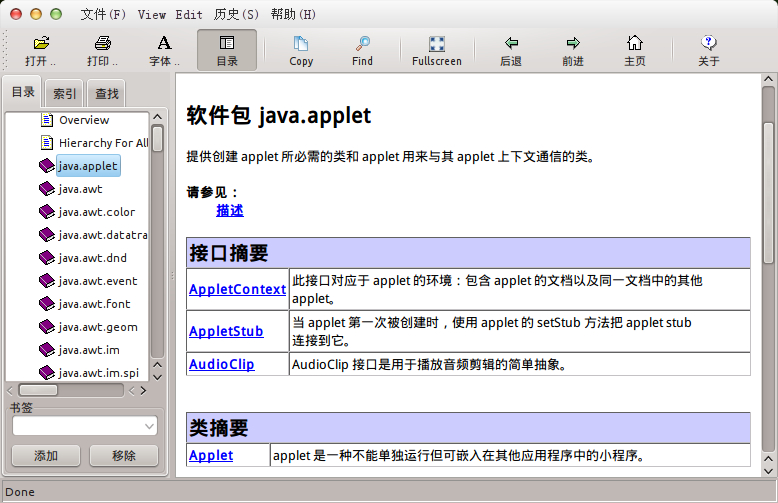This screenshot has height=503, width=778.
Task: Click the tree's horizontal scrollbar right arrow
Action: click(143, 391)
